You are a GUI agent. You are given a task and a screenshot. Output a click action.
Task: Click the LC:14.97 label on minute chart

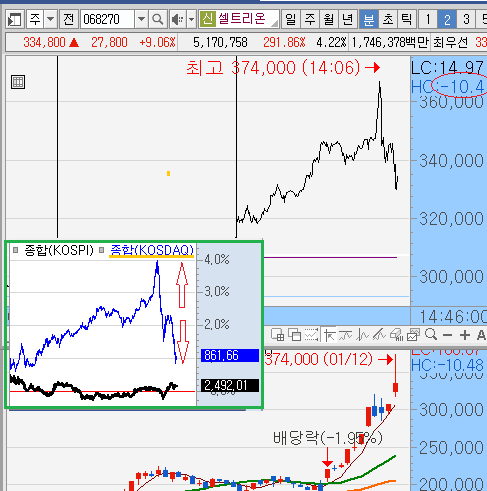click(448, 68)
